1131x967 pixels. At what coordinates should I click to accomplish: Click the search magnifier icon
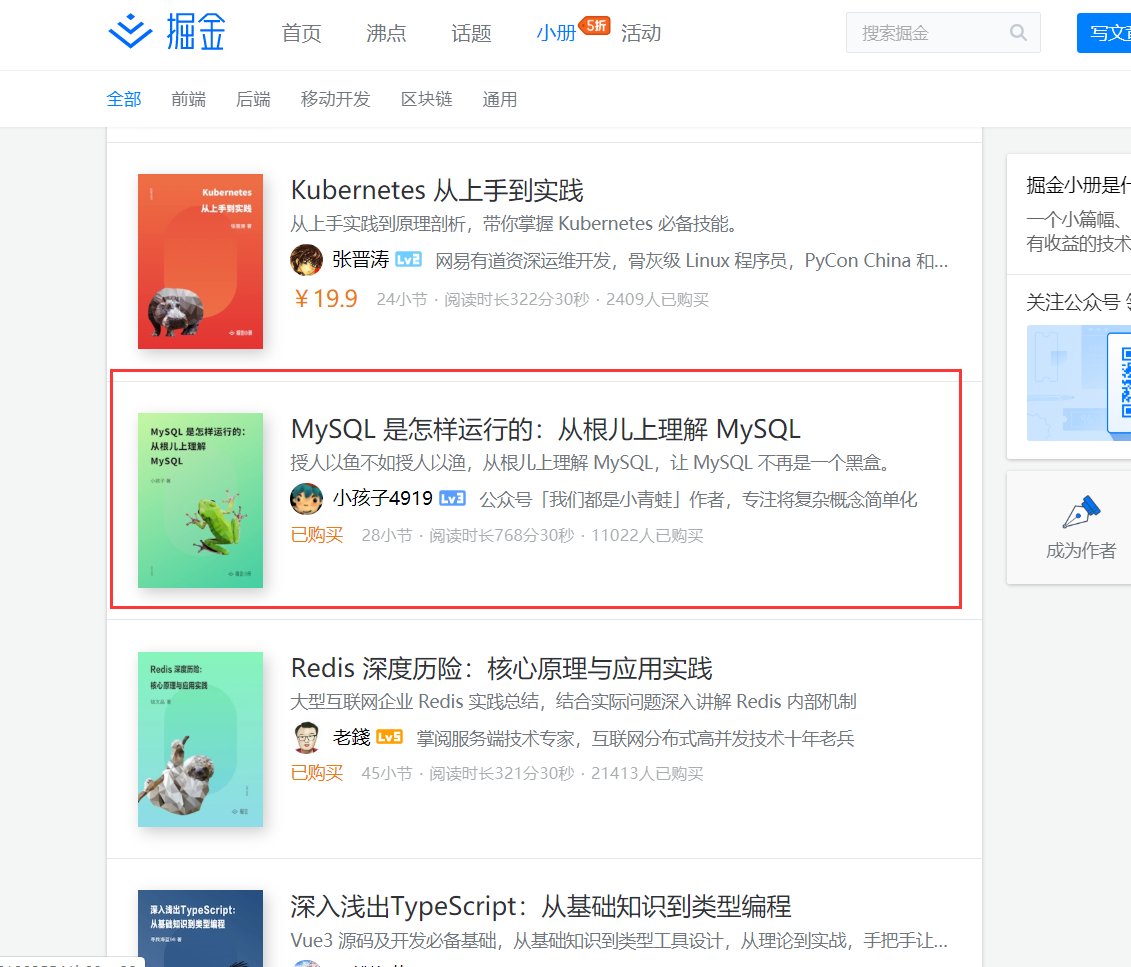pyautogui.click(x=1018, y=32)
